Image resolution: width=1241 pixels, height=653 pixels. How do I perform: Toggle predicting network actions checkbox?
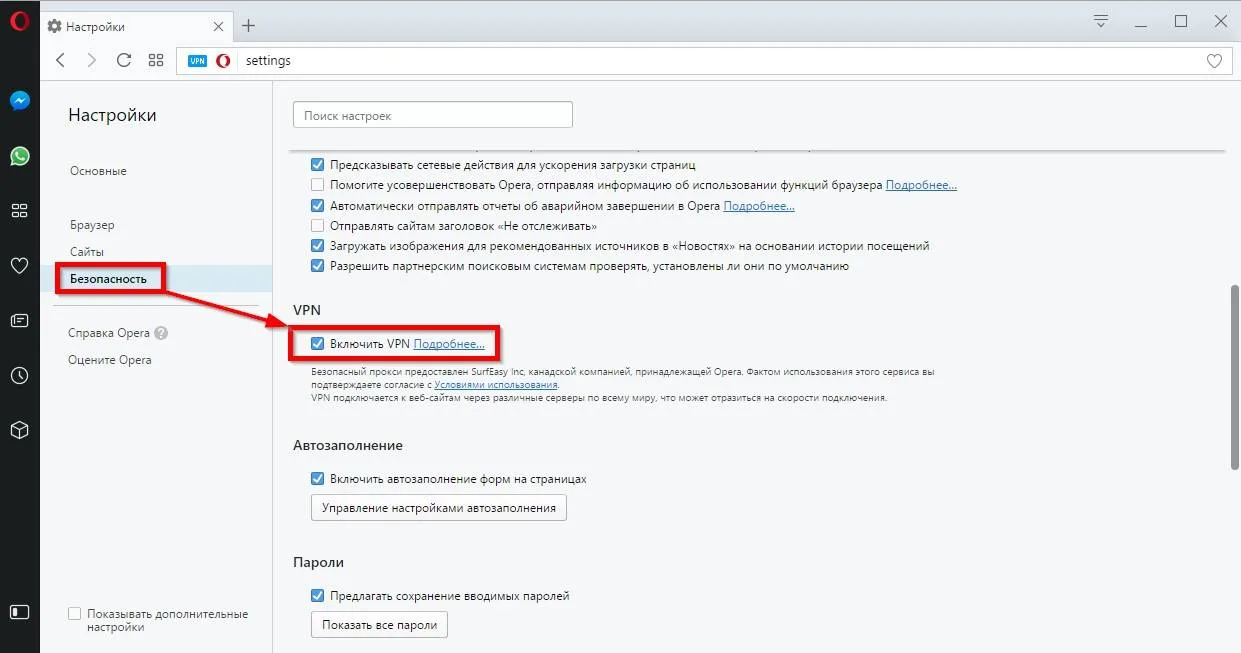(x=318, y=165)
